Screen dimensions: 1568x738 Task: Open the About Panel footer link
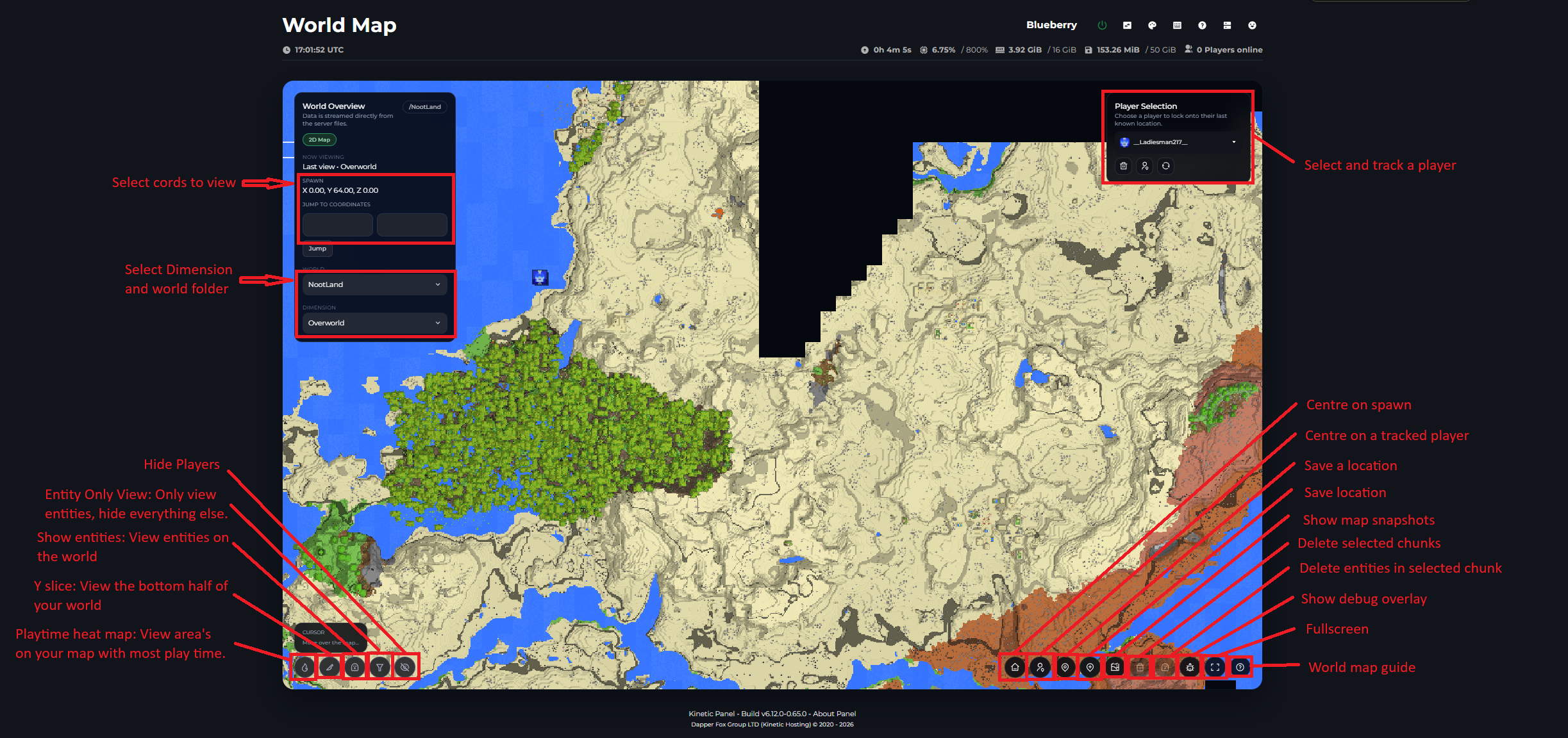tap(834, 714)
